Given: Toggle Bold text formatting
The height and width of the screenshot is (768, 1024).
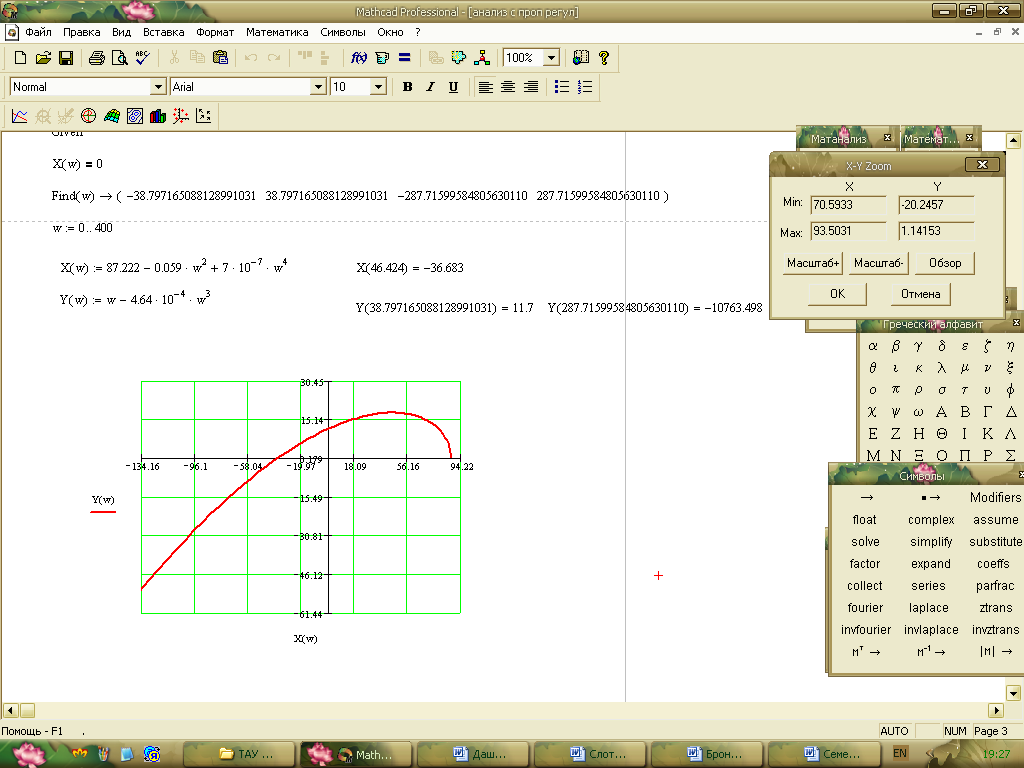Looking at the screenshot, I should point(407,87).
